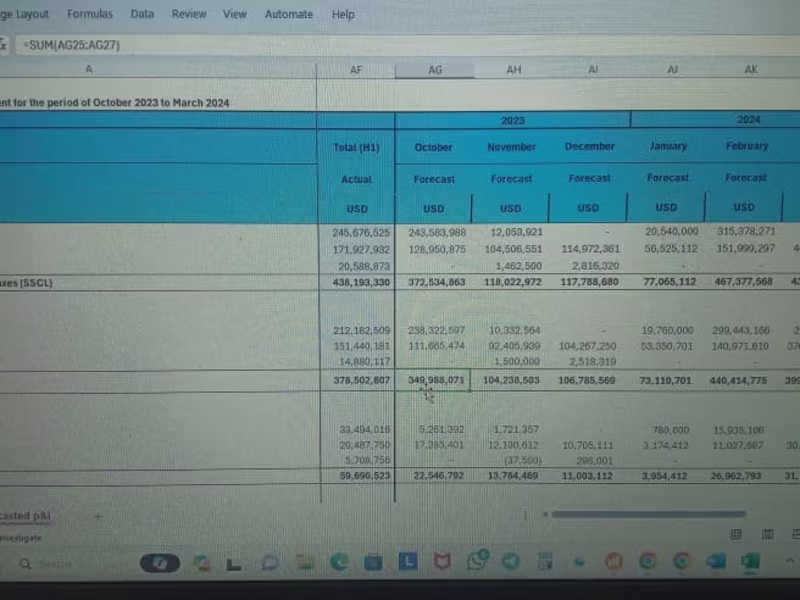Open the Automate tab
800x600 pixels.
point(289,14)
